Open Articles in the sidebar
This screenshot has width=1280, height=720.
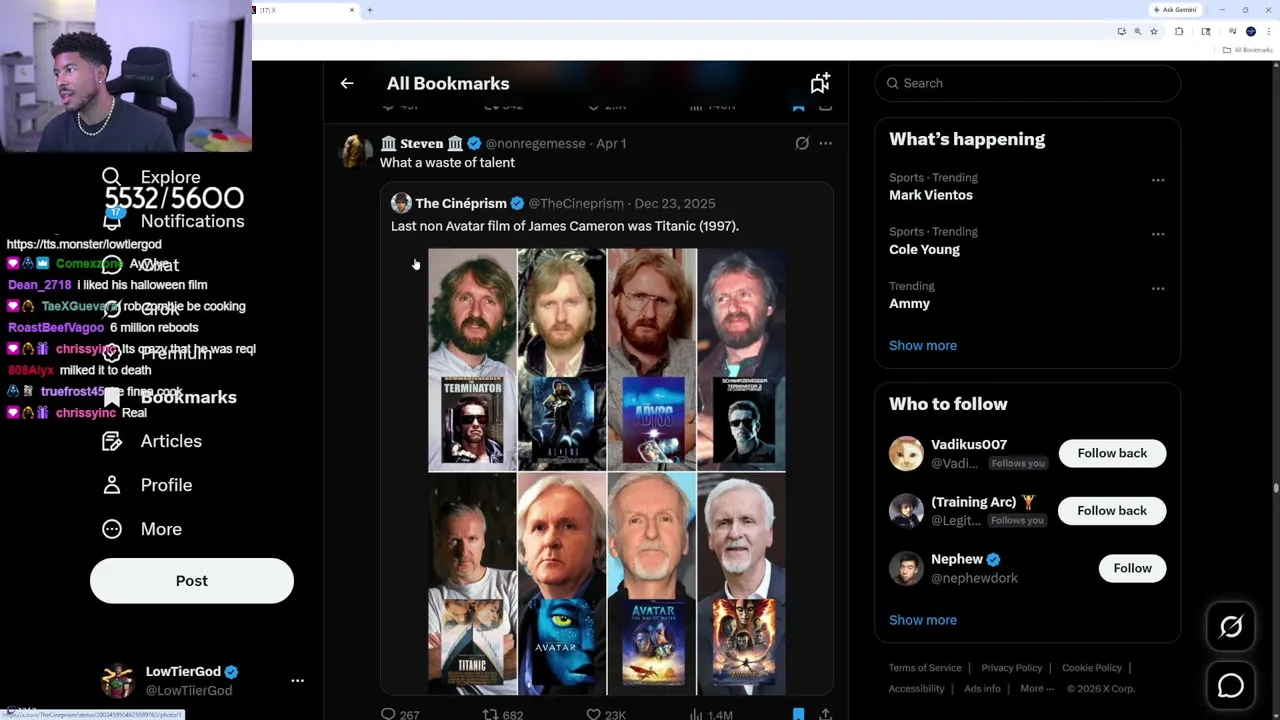[x=152, y=441]
